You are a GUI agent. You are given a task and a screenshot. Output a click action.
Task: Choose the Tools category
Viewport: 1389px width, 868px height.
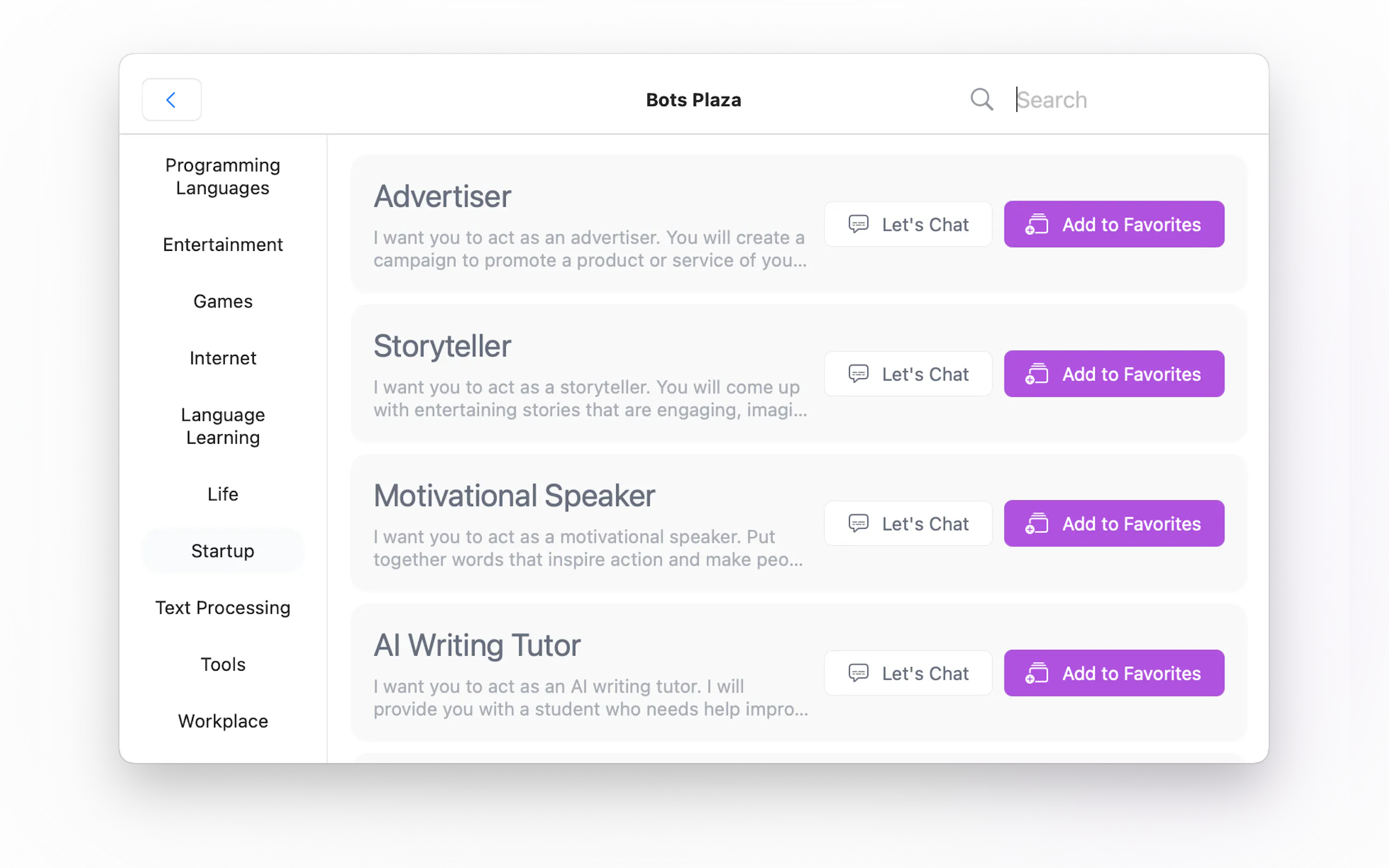pyautogui.click(x=223, y=664)
